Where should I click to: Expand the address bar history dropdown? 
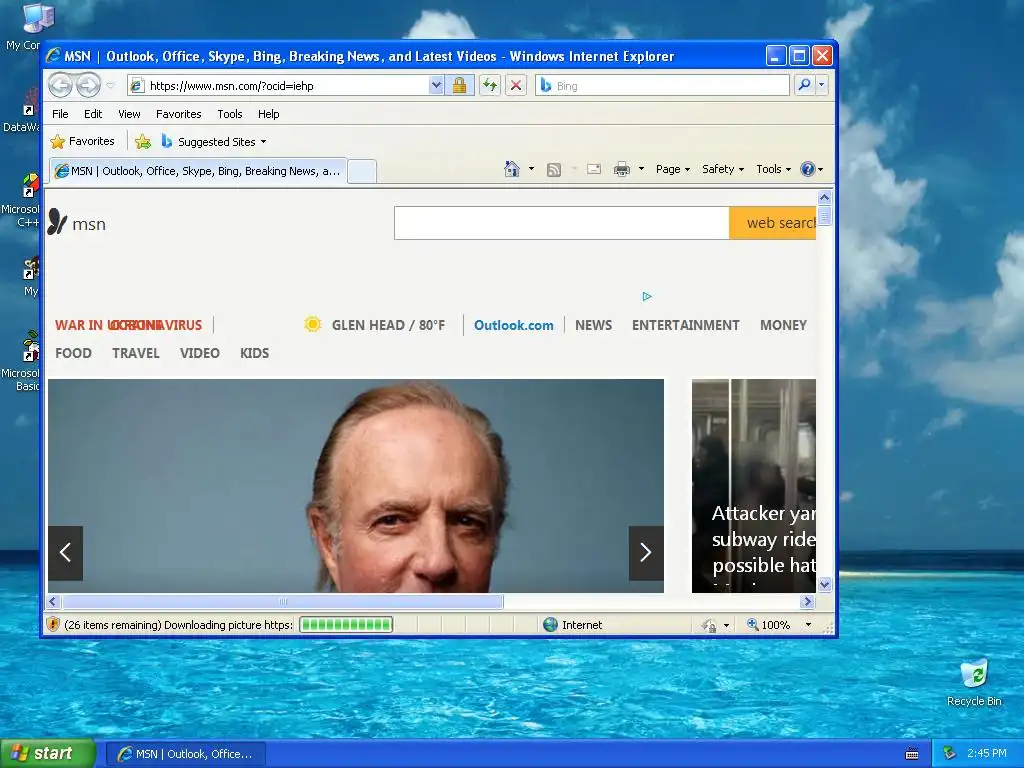(x=436, y=86)
